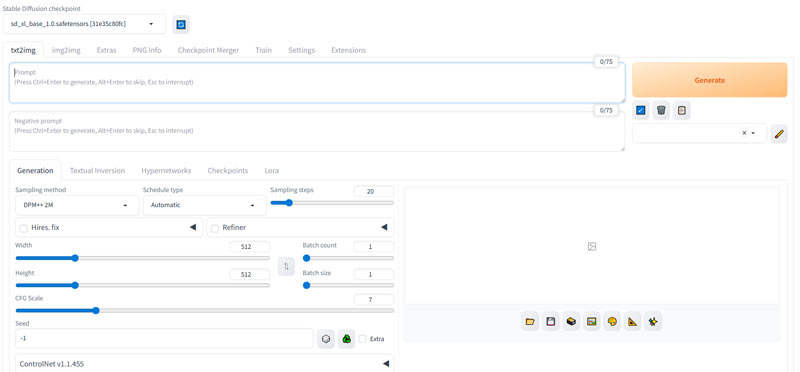Open the Stable Diffusion checkpoint dropdown
This screenshot has width=800, height=372.
point(84,24)
